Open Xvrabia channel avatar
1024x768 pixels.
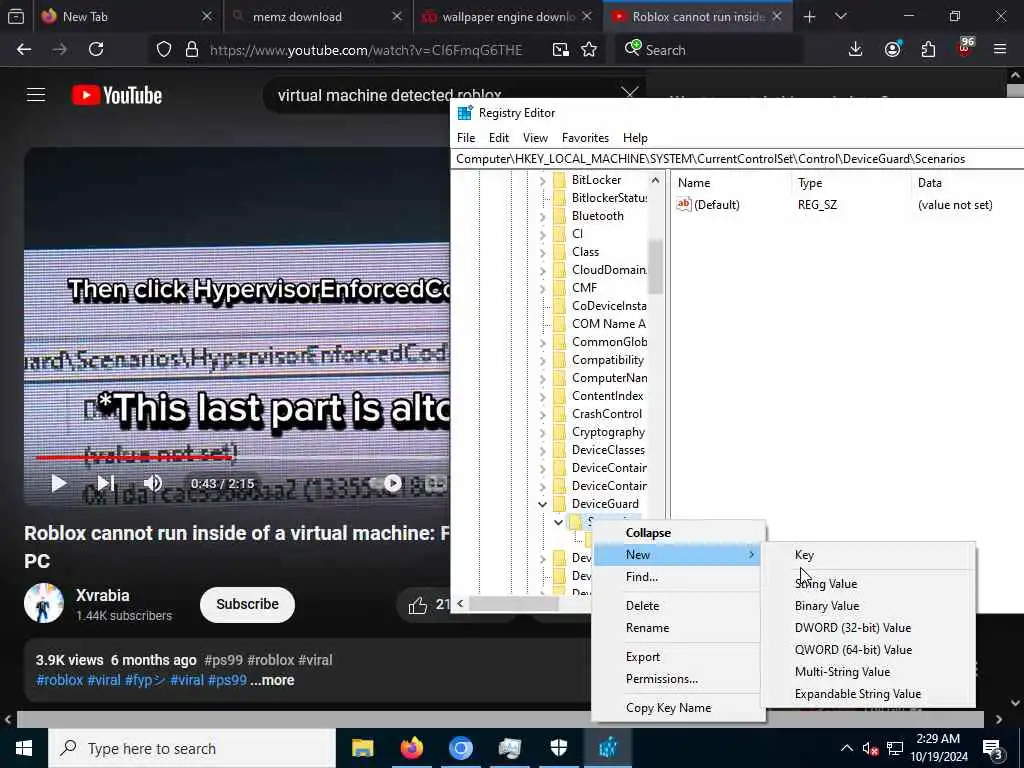pos(44,603)
